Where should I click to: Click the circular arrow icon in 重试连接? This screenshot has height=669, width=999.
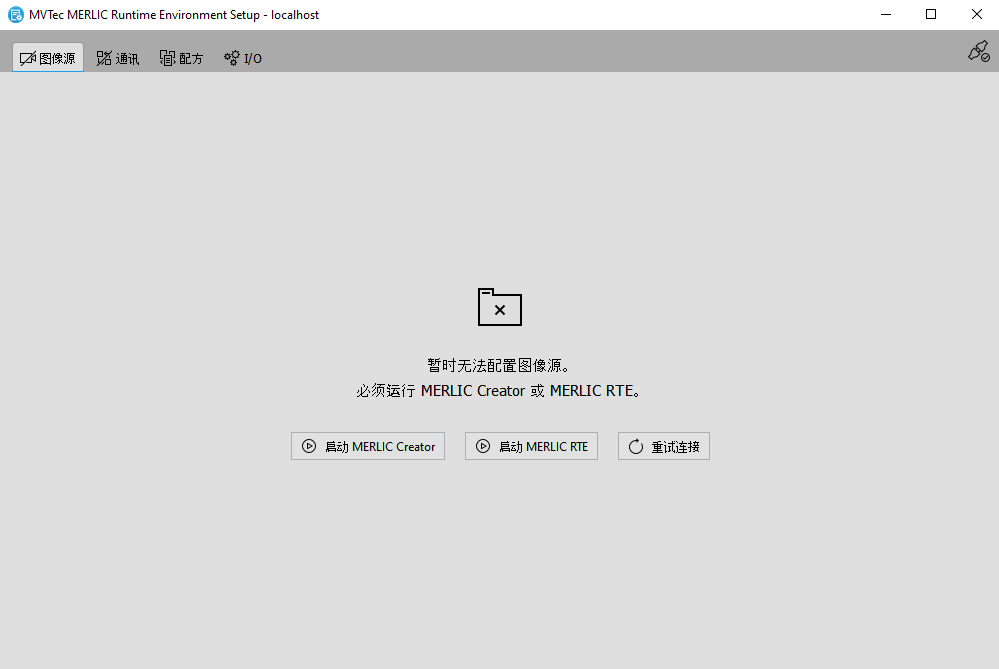(x=636, y=447)
